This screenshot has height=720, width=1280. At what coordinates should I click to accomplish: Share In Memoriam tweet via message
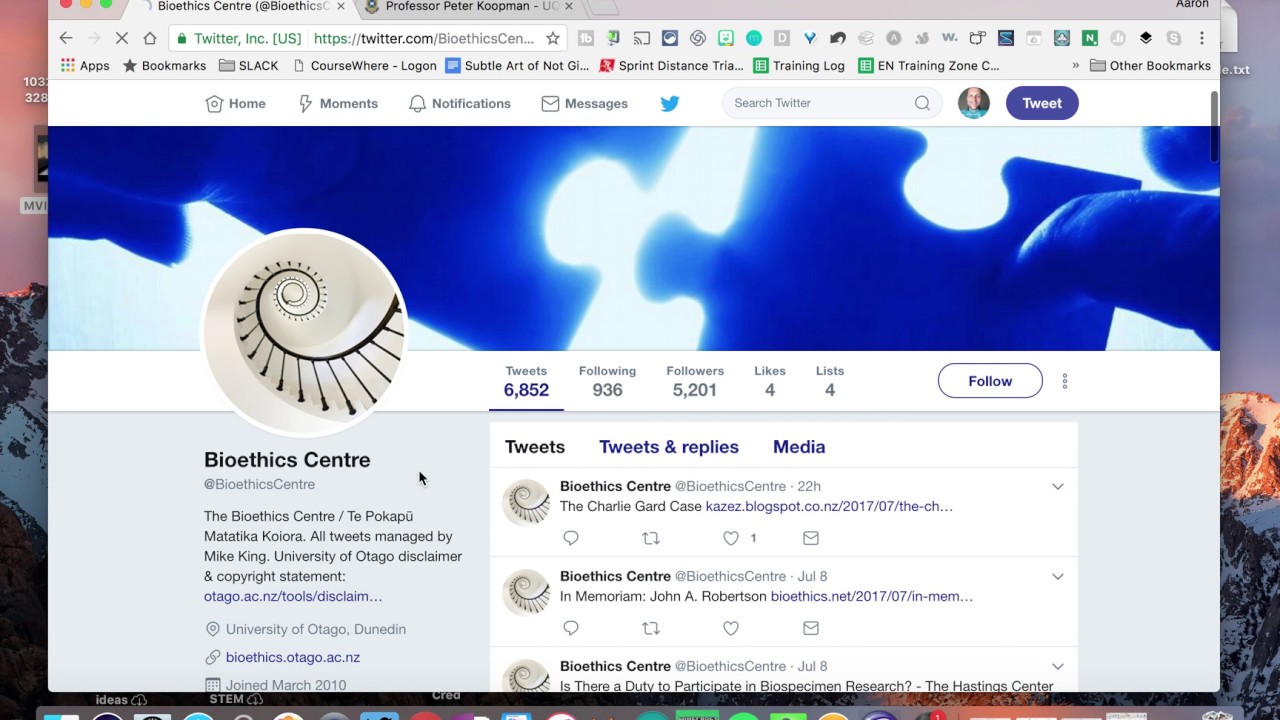coord(811,628)
